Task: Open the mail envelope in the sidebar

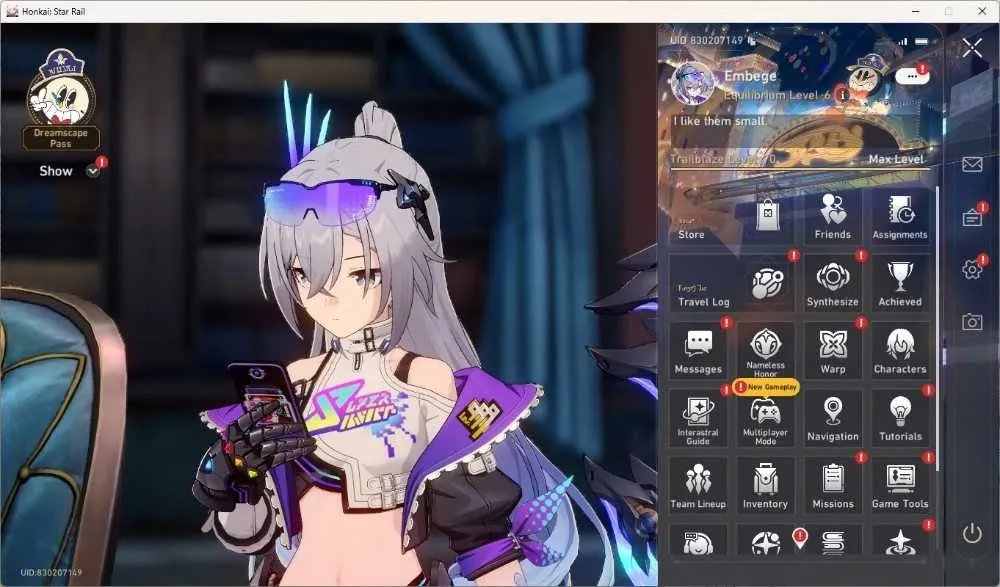Action: pos(972,165)
